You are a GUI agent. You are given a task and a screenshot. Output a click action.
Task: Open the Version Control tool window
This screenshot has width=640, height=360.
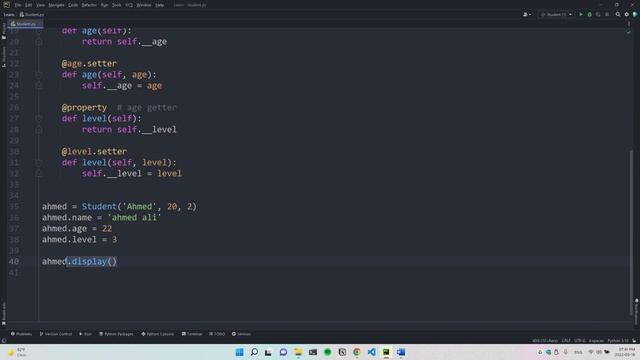pyautogui.click(x=56, y=334)
